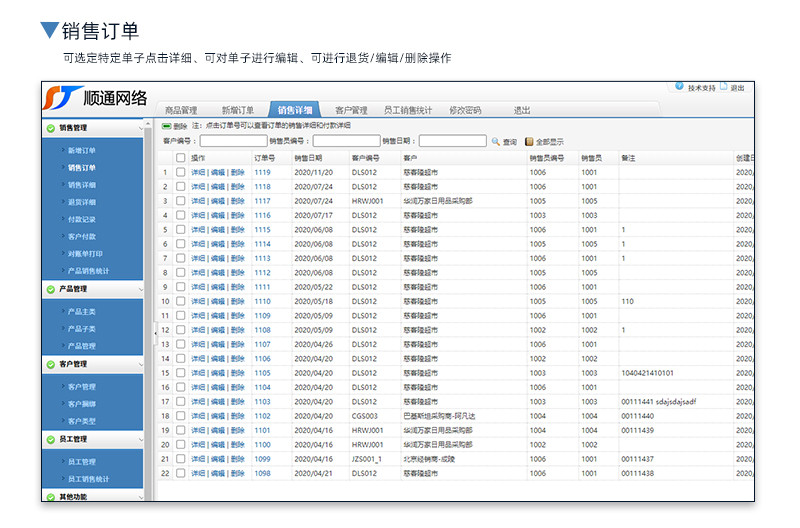Switch to the 商品管理 tab
The height and width of the screenshot is (528, 800).
pyautogui.click(x=181, y=110)
